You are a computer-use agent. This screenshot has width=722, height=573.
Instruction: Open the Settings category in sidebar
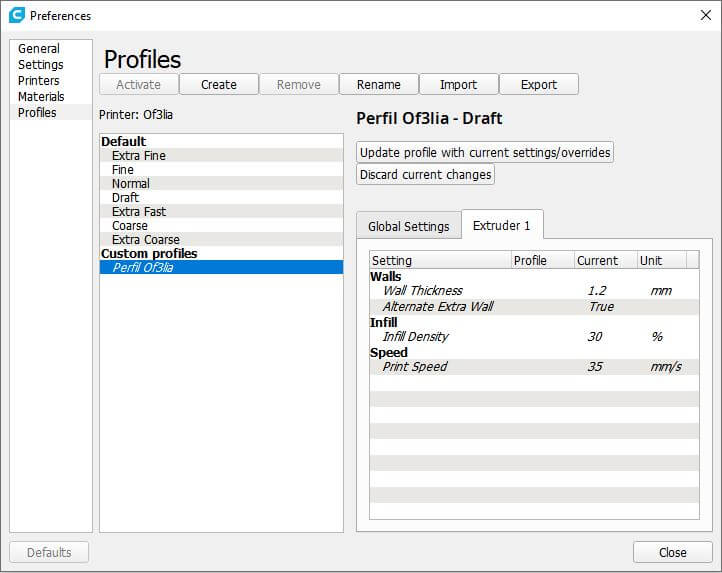point(41,65)
